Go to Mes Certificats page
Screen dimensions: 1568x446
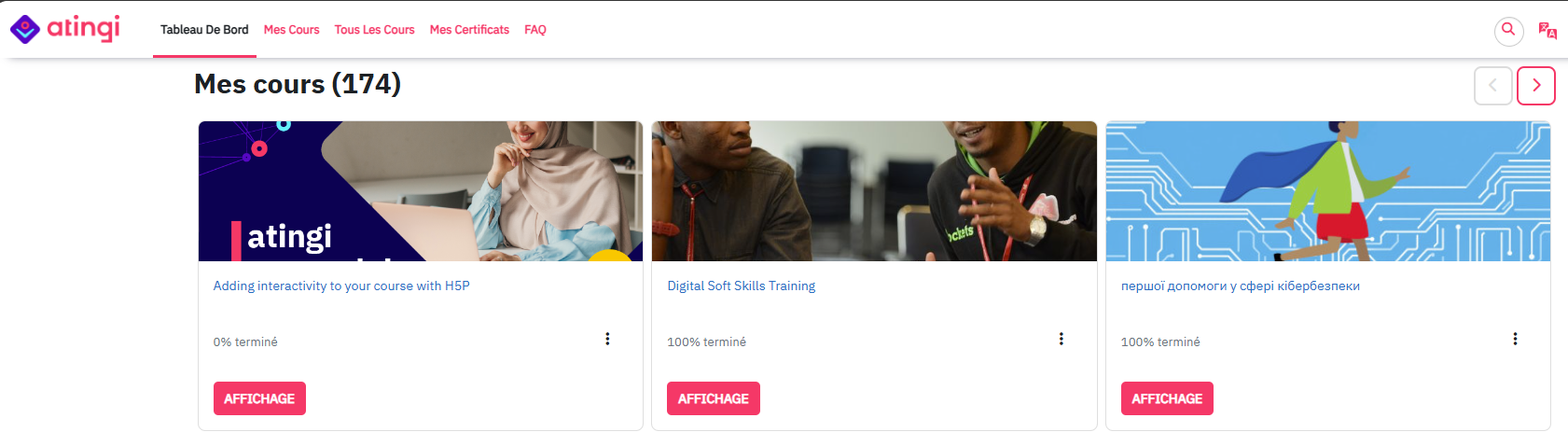coord(469,30)
